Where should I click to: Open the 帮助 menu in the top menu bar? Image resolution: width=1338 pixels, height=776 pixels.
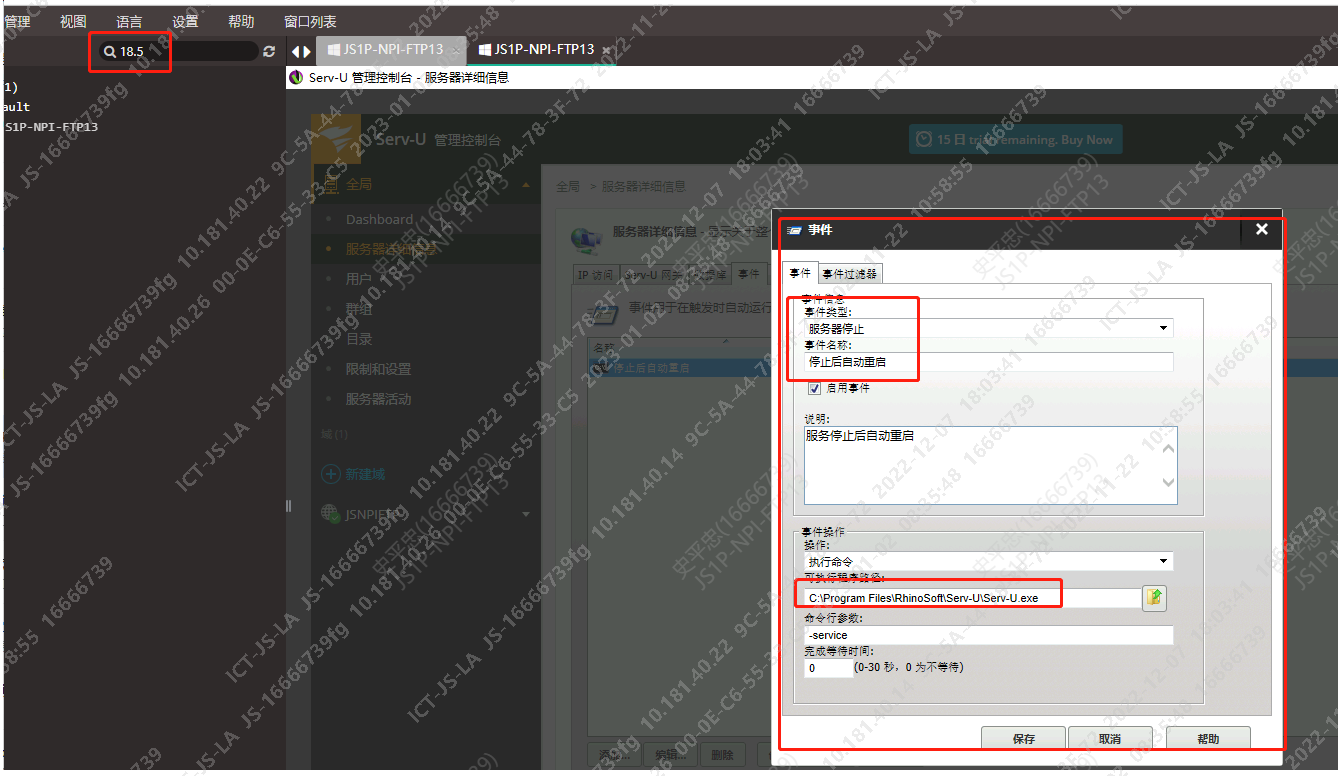click(241, 21)
